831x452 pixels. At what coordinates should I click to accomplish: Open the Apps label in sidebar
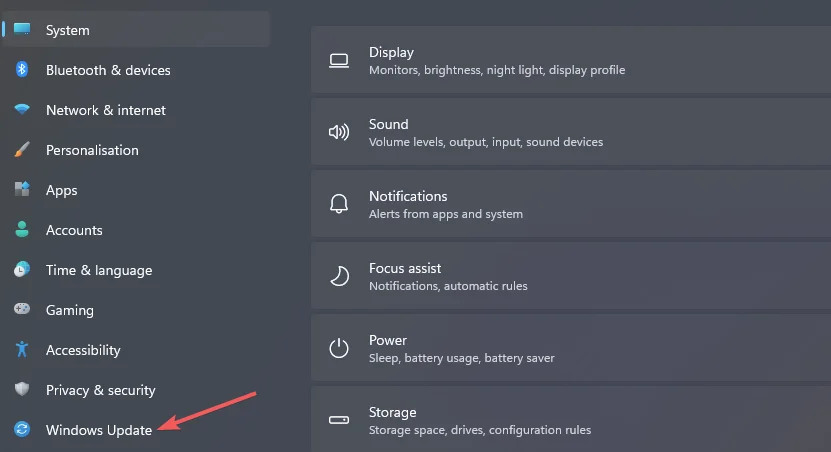(x=61, y=191)
